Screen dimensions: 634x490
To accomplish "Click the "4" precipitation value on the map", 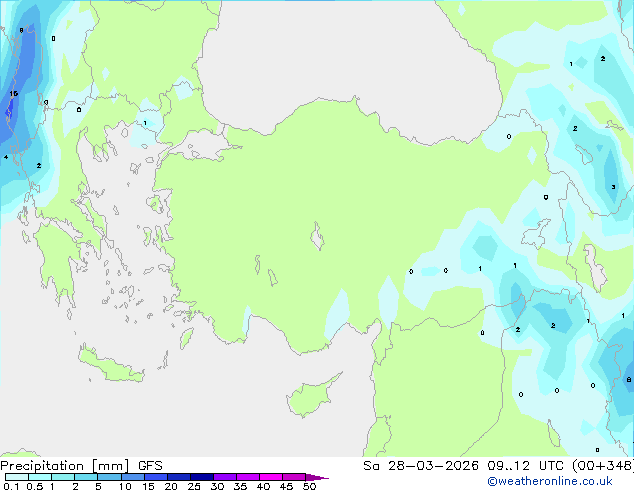I will point(6,157).
